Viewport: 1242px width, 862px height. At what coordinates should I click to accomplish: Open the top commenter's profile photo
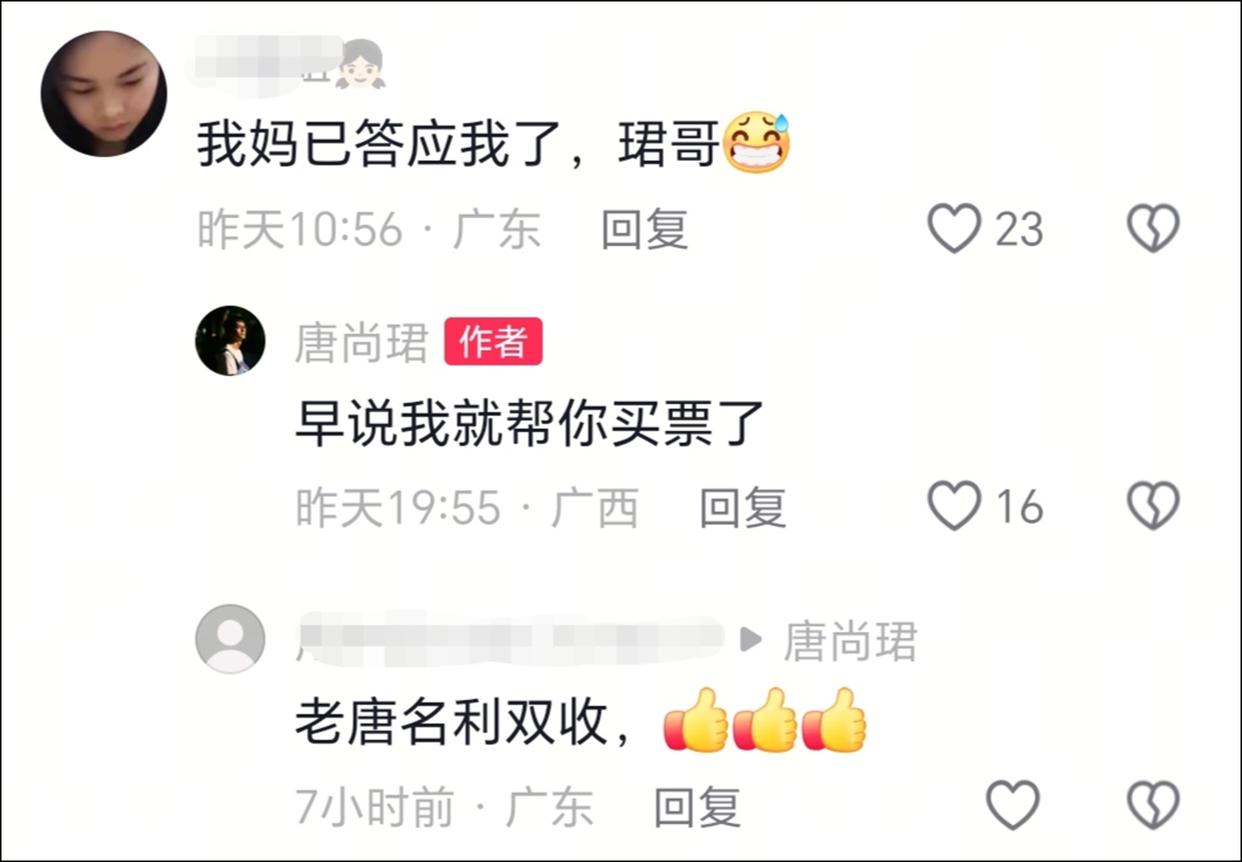coord(104,94)
